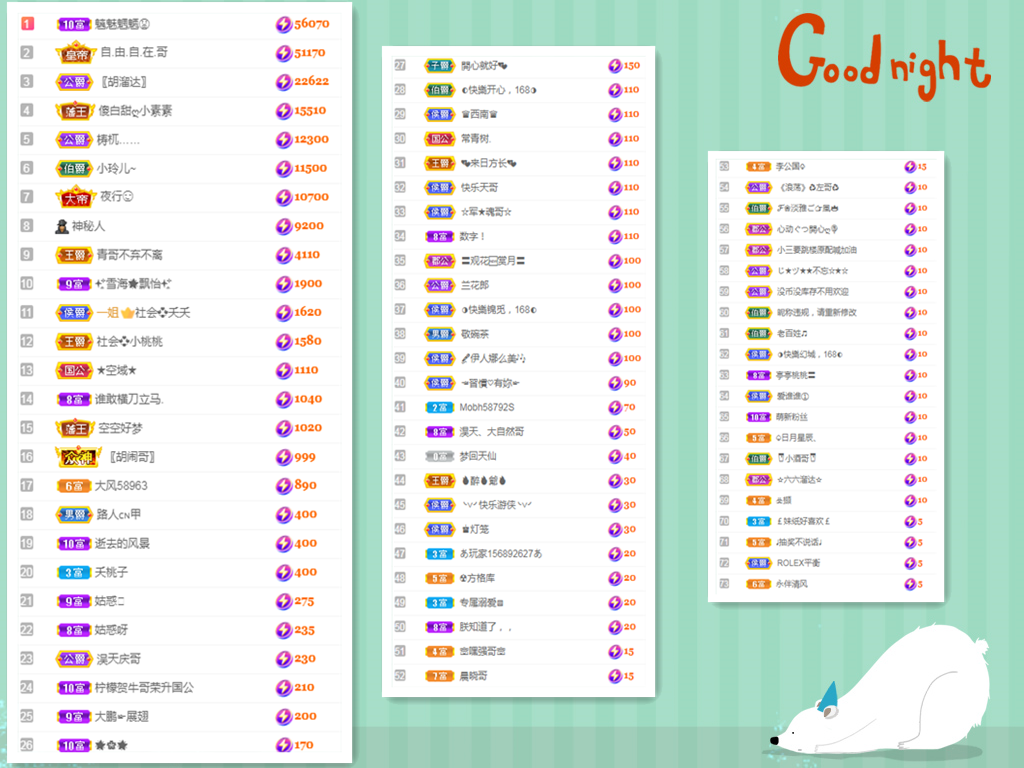The width and height of the screenshot is (1024, 768).
Task: Click the player name 社会小桃桃
Action: click(130, 342)
